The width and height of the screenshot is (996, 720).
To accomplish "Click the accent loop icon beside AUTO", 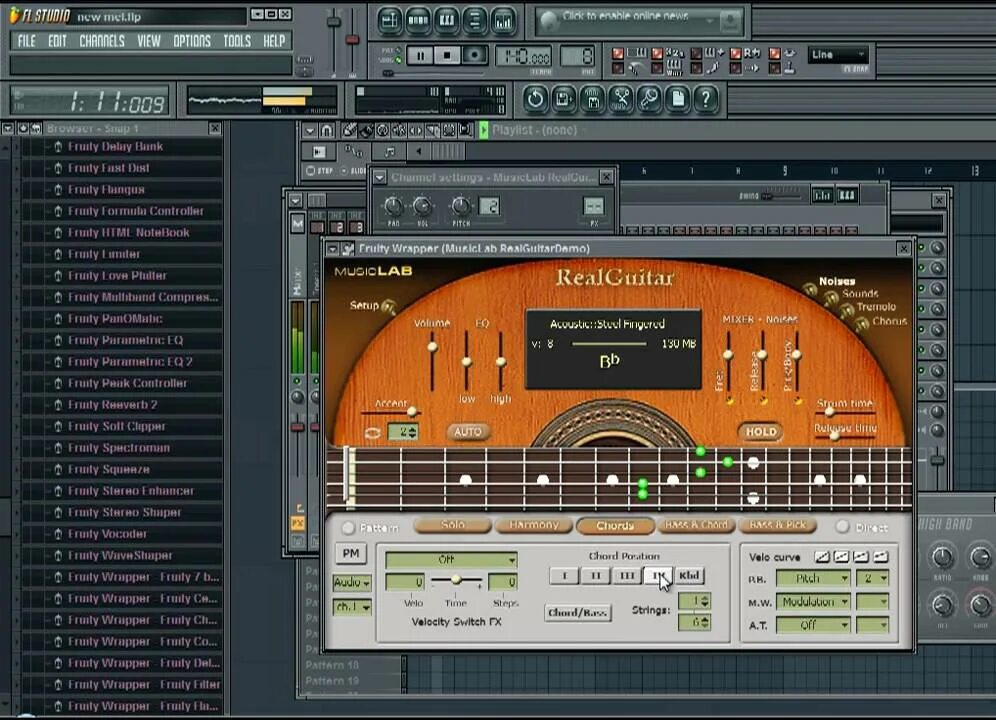I will (373, 433).
